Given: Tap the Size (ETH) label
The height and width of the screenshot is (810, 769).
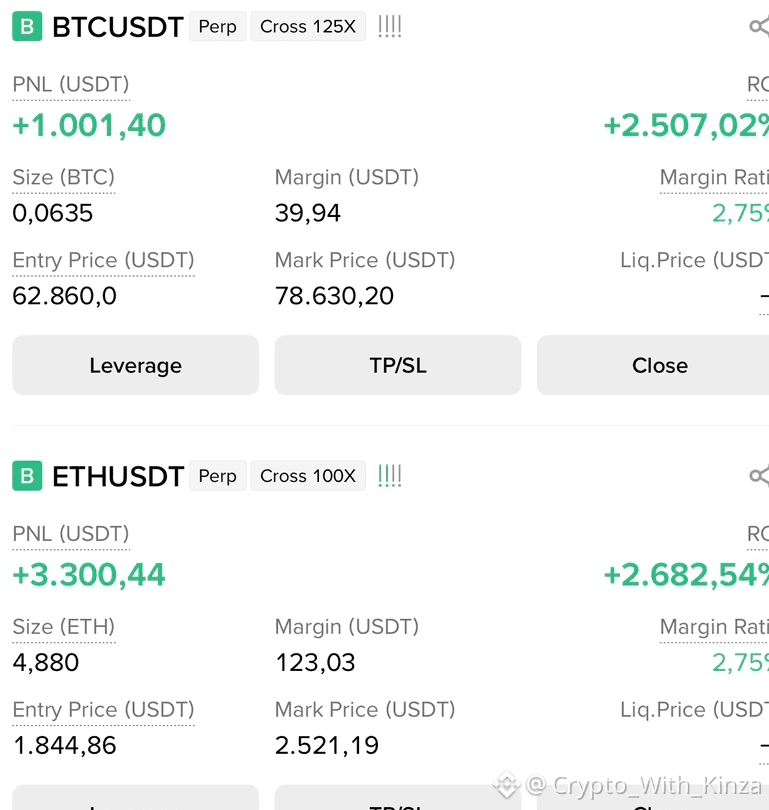Looking at the screenshot, I should click(x=64, y=627).
